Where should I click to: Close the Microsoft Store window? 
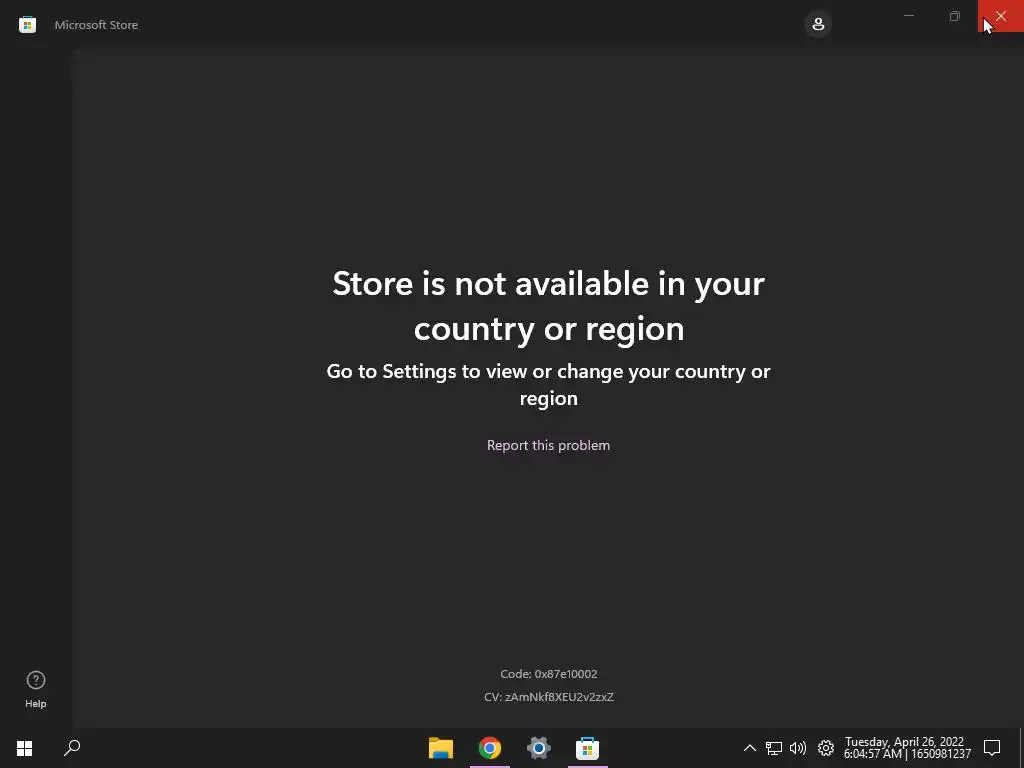coord(1000,16)
